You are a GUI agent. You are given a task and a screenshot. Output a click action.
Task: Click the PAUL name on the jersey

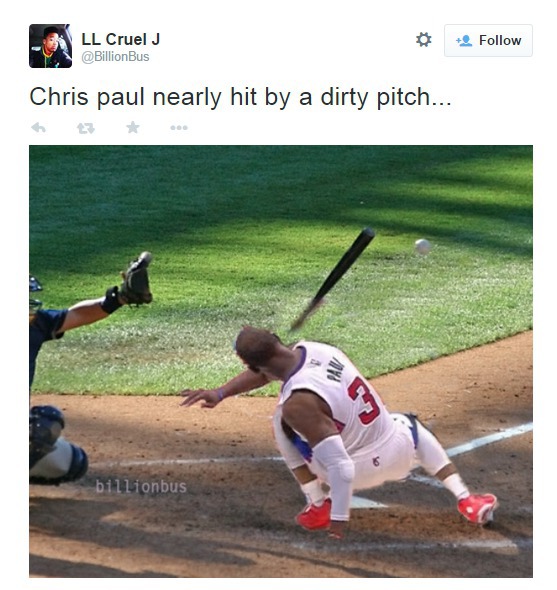(336, 370)
